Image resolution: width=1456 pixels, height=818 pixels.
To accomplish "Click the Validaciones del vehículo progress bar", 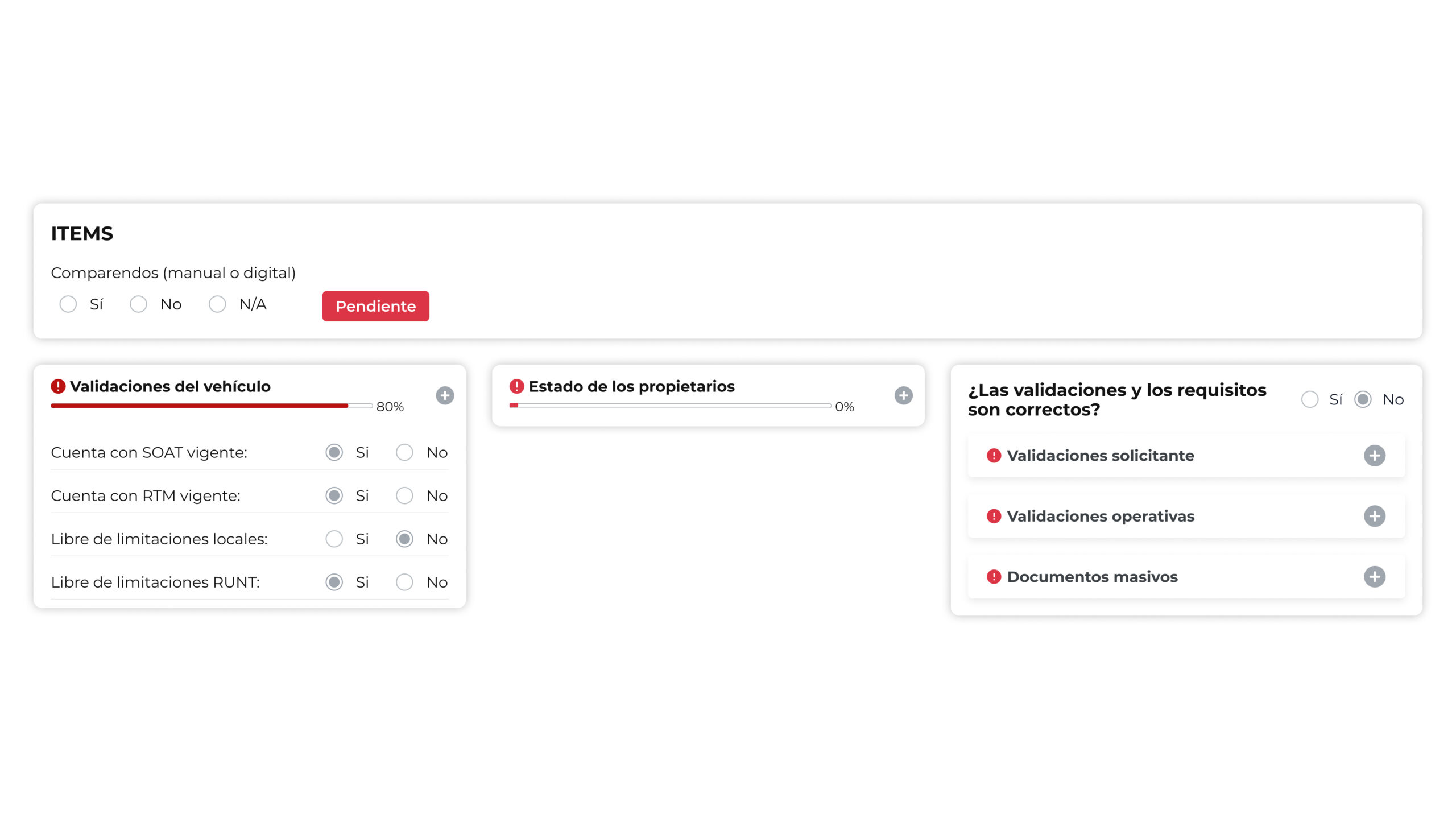I will tap(211, 406).
